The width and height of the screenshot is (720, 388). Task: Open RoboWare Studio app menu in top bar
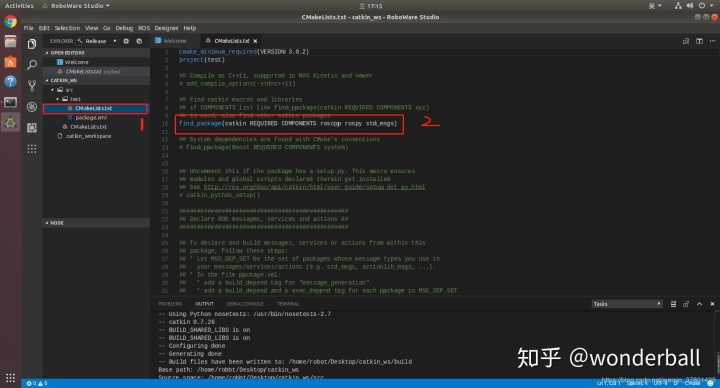(76, 6)
